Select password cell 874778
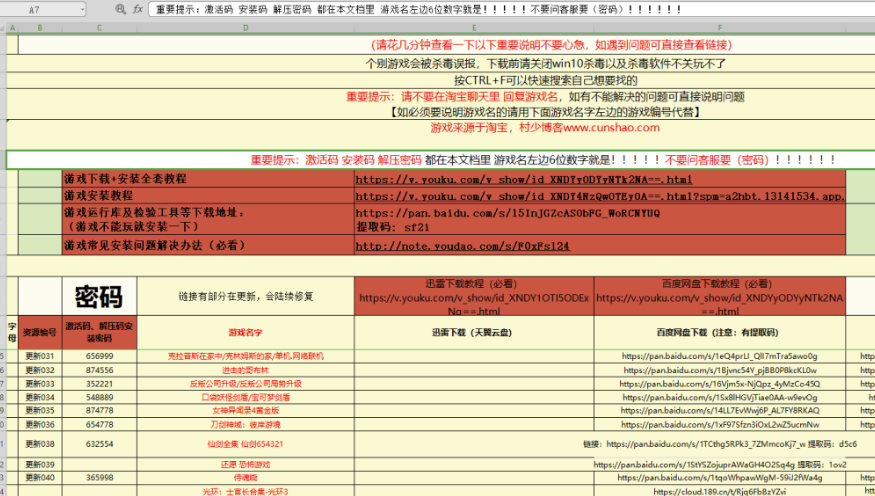The width and height of the screenshot is (875, 496). [x=99, y=411]
